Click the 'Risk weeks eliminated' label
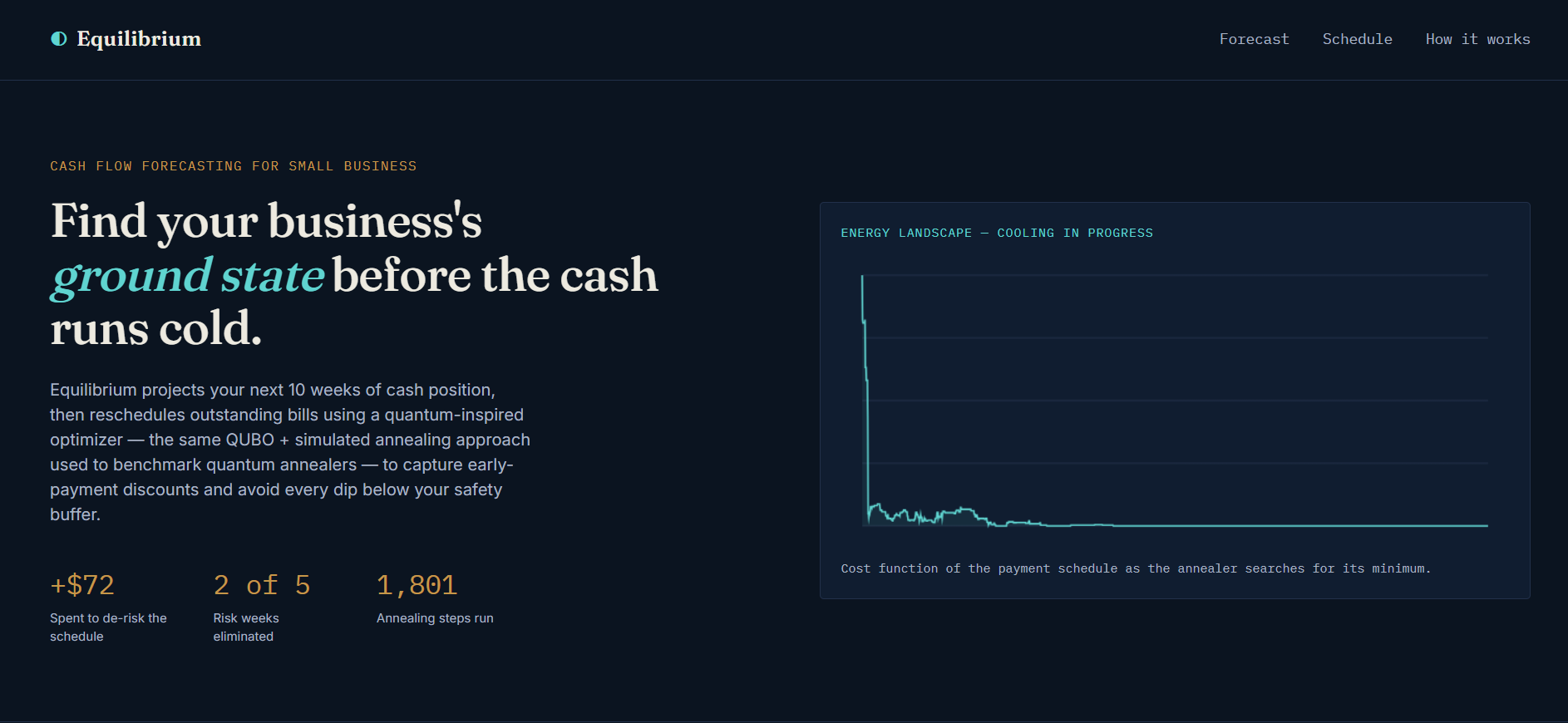1568x723 pixels. (246, 627)
